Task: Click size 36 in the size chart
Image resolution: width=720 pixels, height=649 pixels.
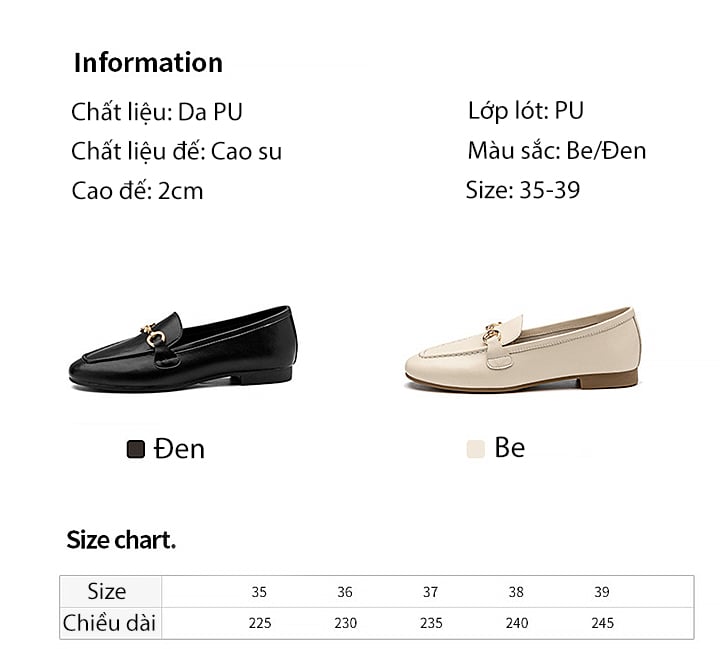Action: pyautogui.click(x=345, y=592)
